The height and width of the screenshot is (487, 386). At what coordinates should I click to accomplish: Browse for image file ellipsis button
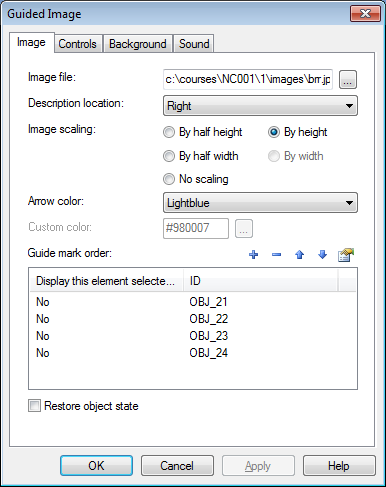coord(348,79)
